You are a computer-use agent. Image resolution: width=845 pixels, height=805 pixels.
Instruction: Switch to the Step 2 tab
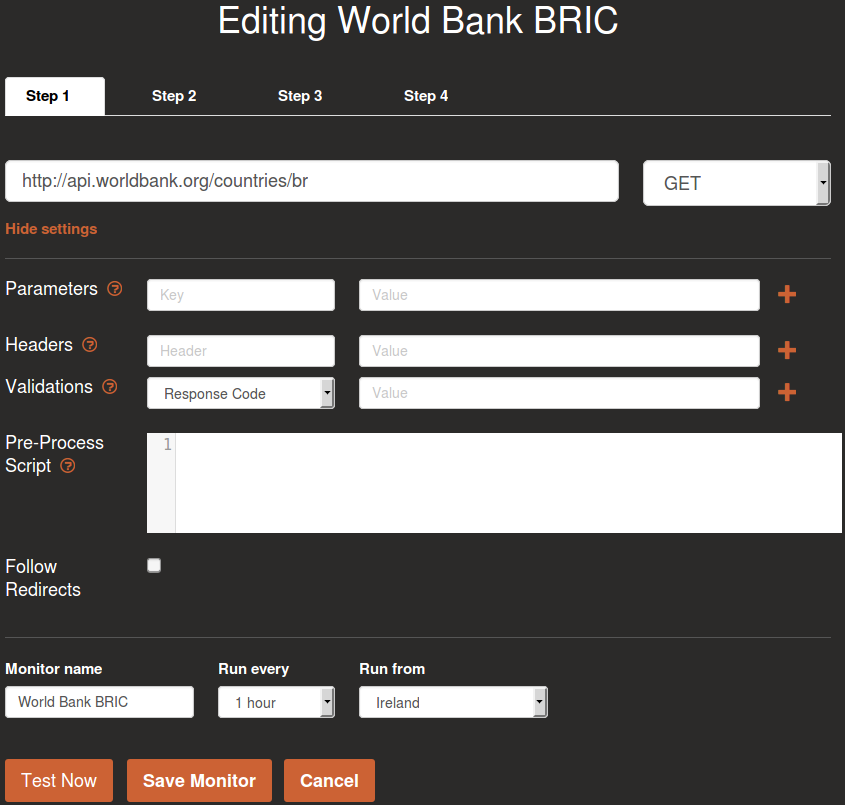174,96
